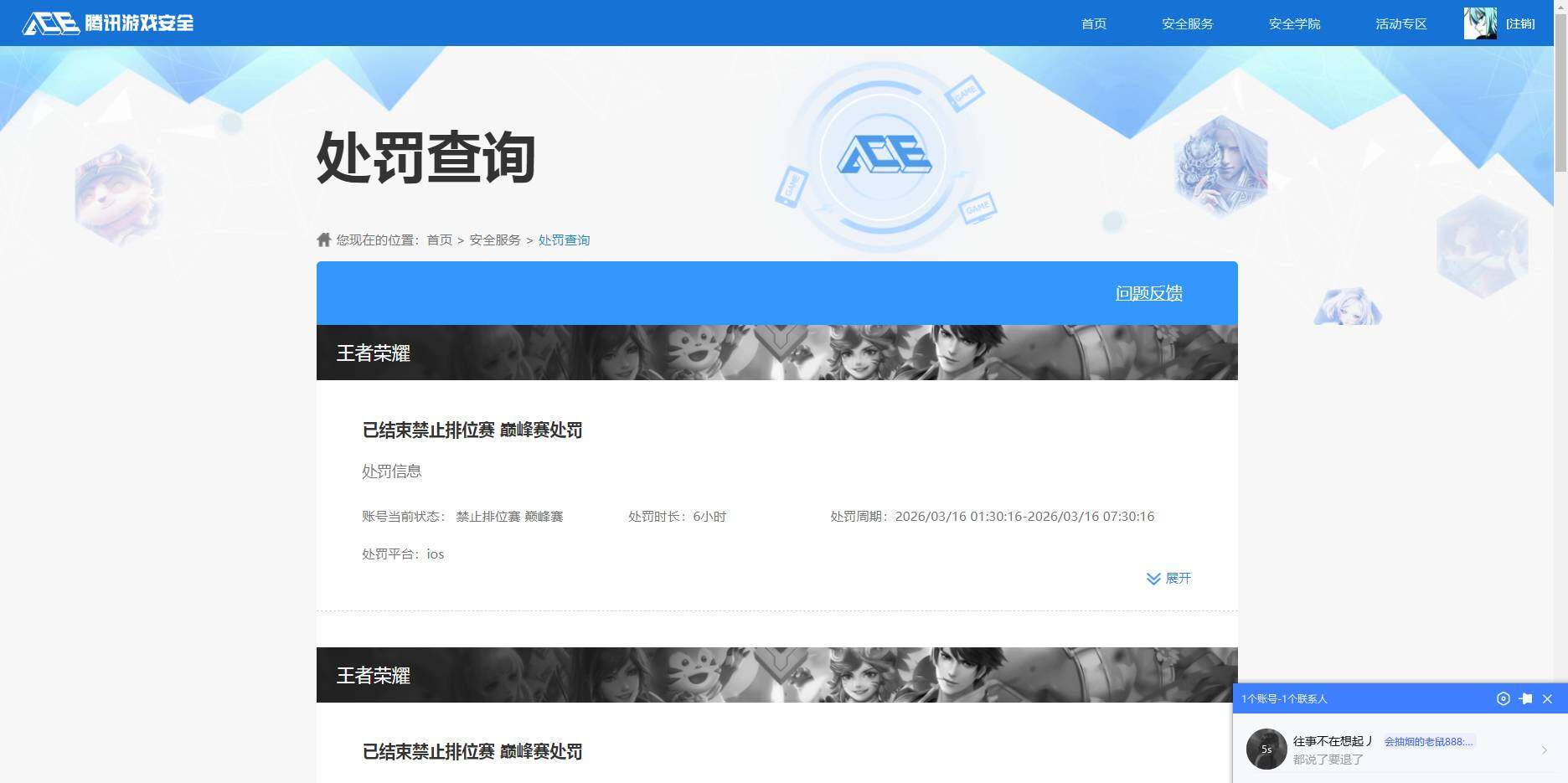Click the 处罚查询 page title
Screen dimensions: 1568x783
[426, 157]
